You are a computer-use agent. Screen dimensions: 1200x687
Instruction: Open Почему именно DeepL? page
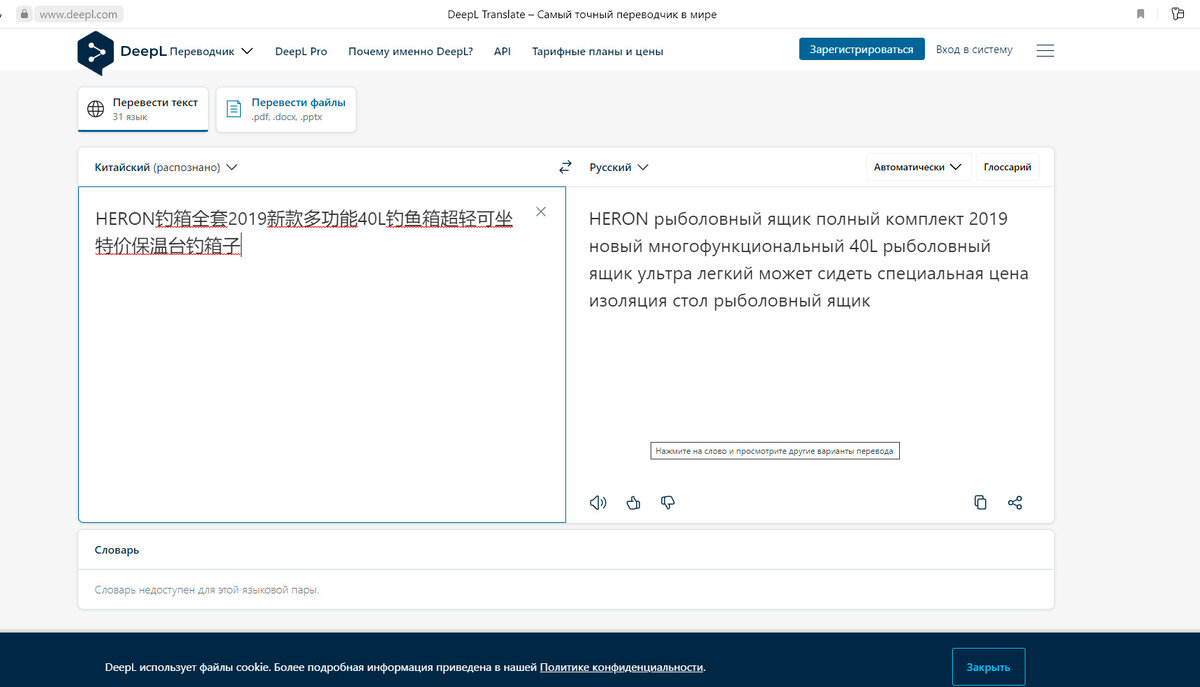tap(411, 51)
